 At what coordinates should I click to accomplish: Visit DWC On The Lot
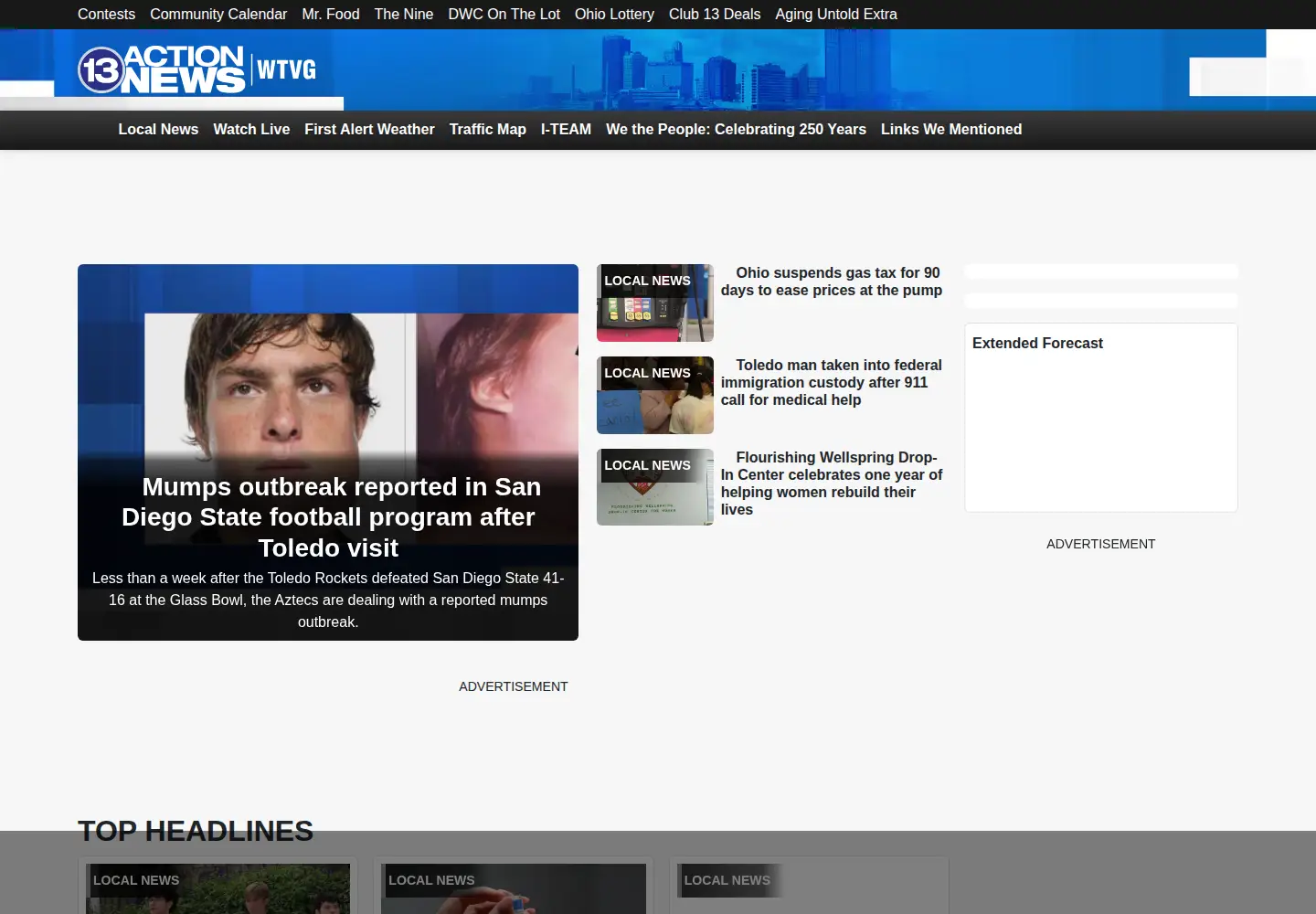click(x=504, y=15)
